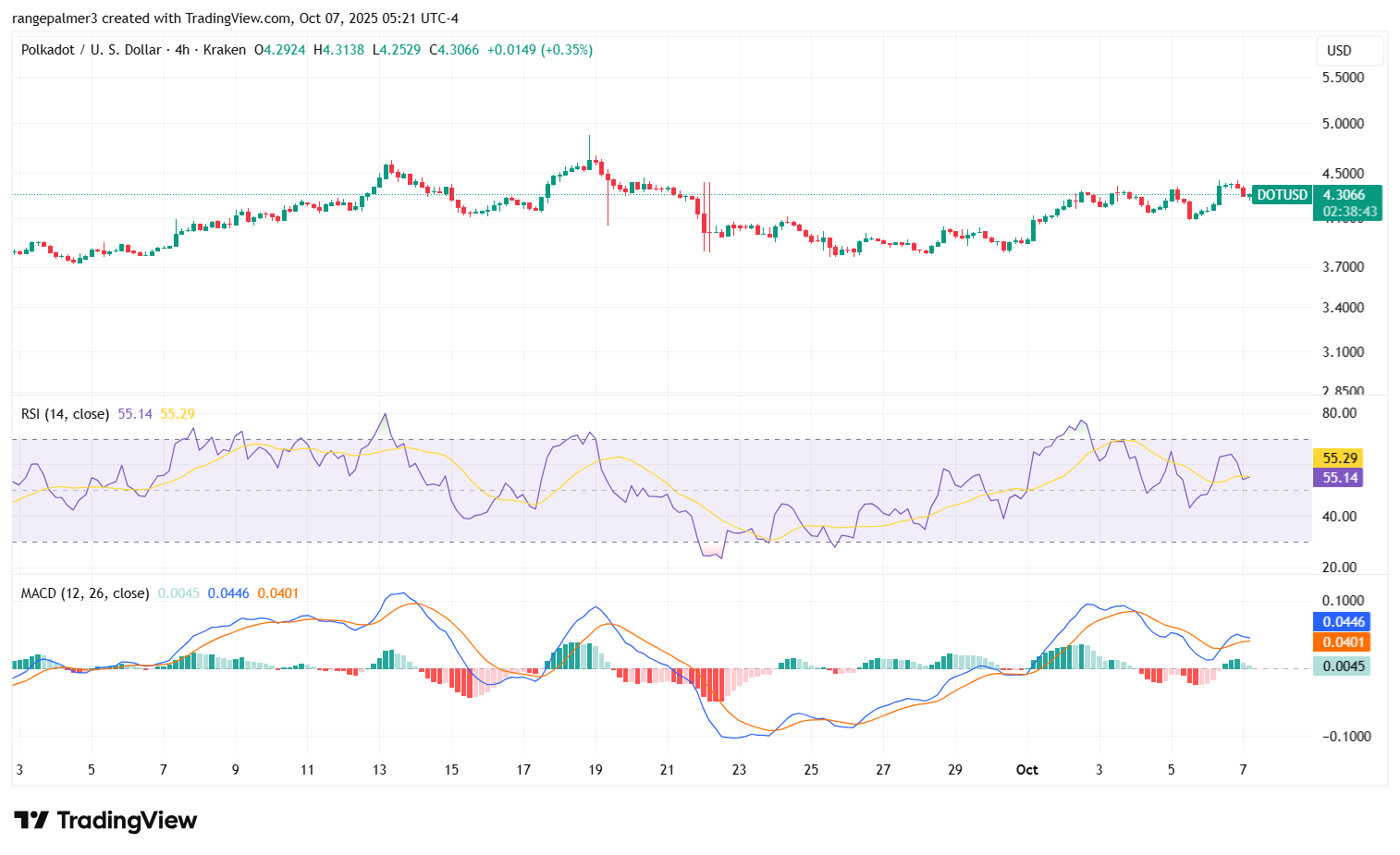Click the 19 date on time axis
The width and height of the screenshot is (1400, 855).
[596, 770]
